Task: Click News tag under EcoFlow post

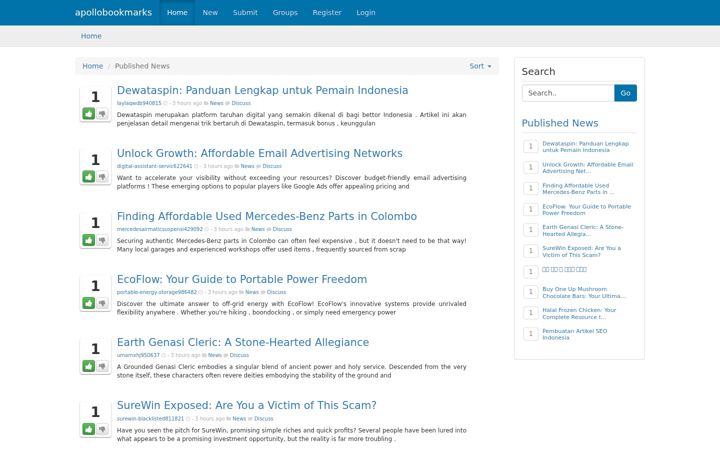Action: tap(252, 292)
